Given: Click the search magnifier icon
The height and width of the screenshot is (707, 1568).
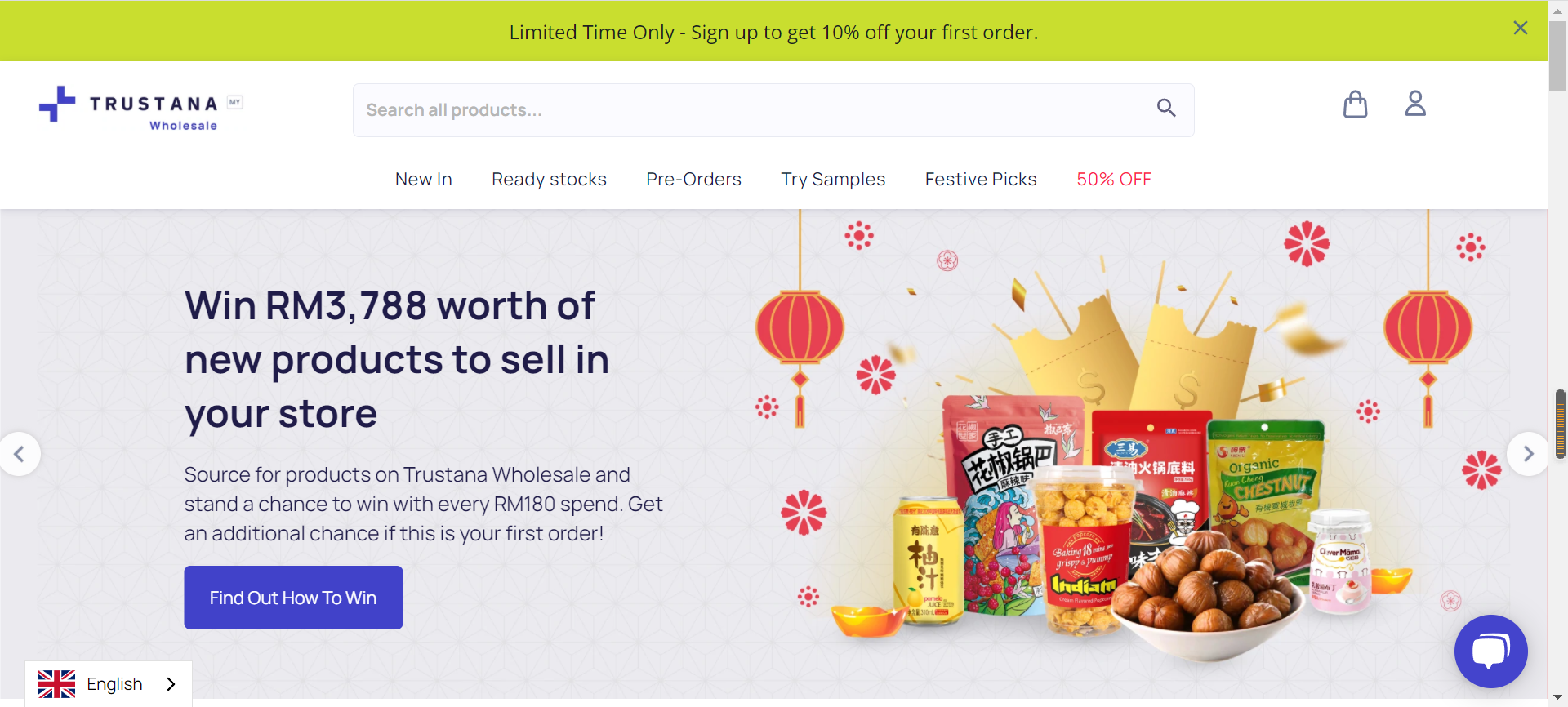Looking at the screenshot, I should (1166, 108).
